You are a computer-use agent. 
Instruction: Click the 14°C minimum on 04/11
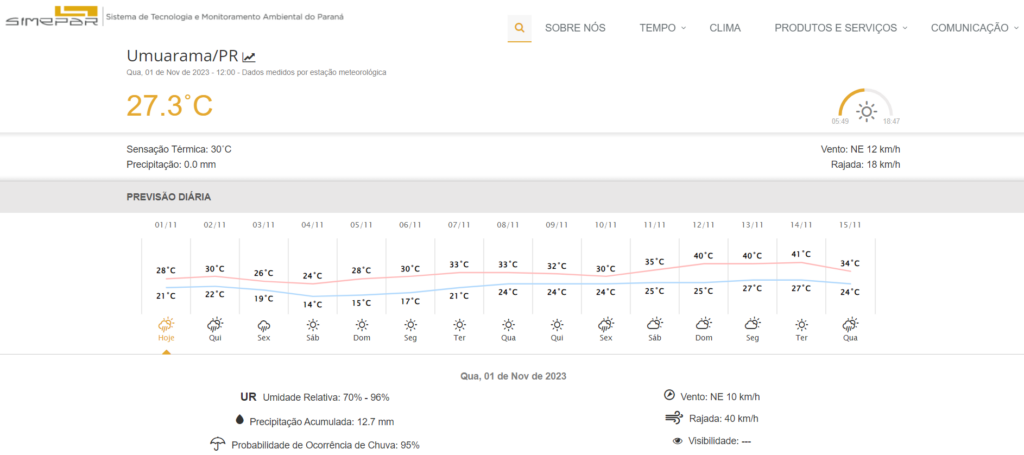[312, 304]
